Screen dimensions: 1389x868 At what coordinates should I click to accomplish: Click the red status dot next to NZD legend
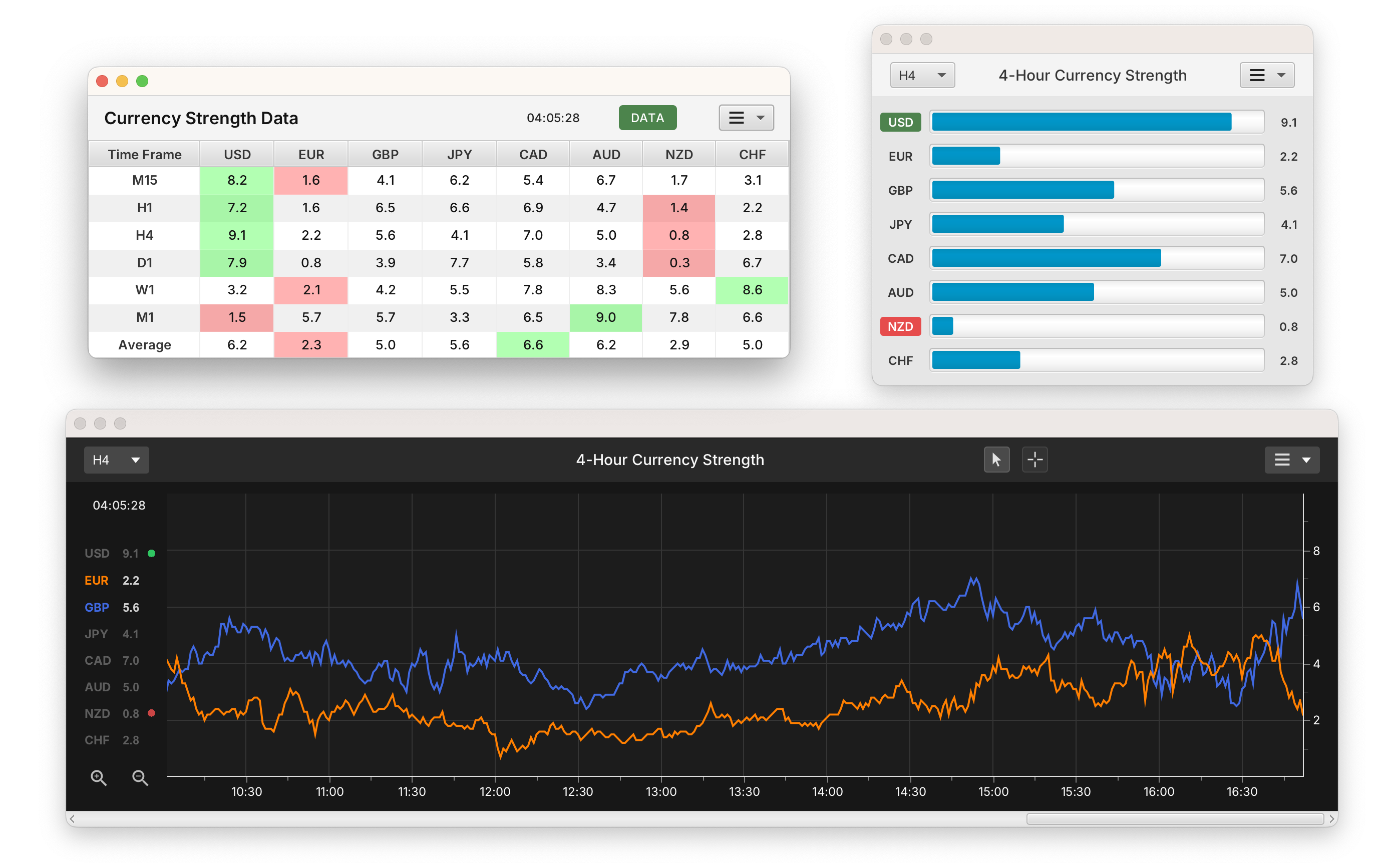pyautogui.click(x=152, y=713)
